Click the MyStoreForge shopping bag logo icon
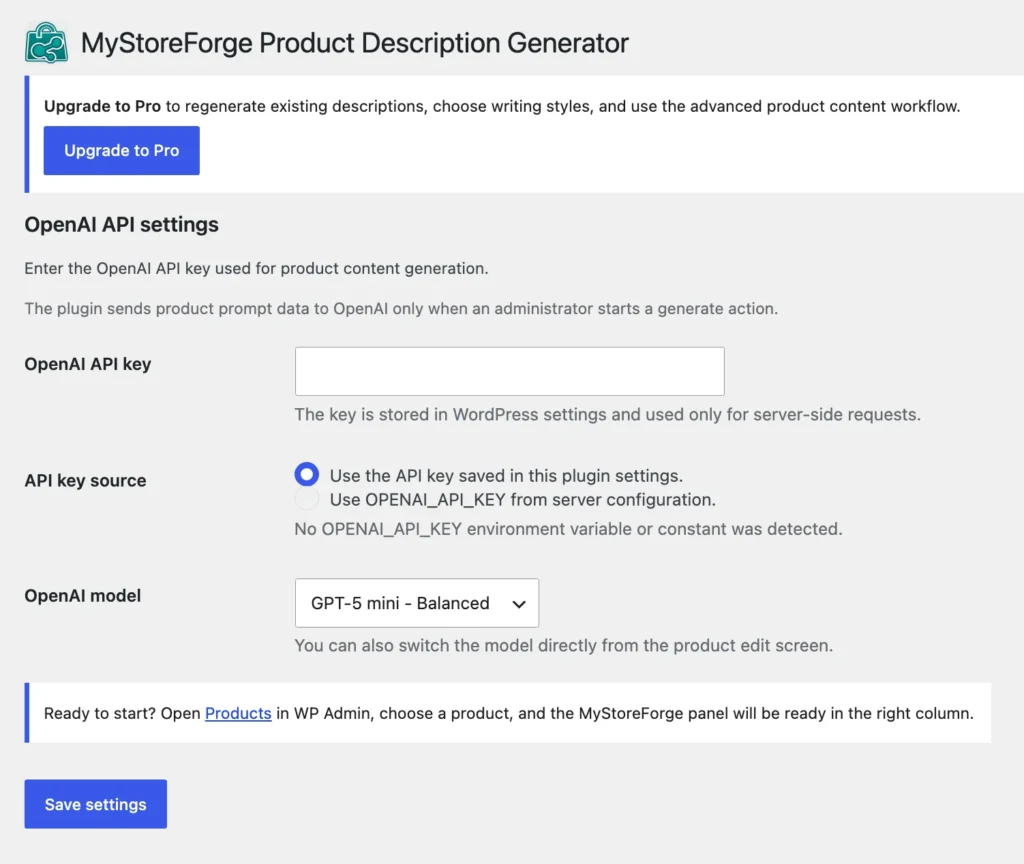 pos(46,42)
